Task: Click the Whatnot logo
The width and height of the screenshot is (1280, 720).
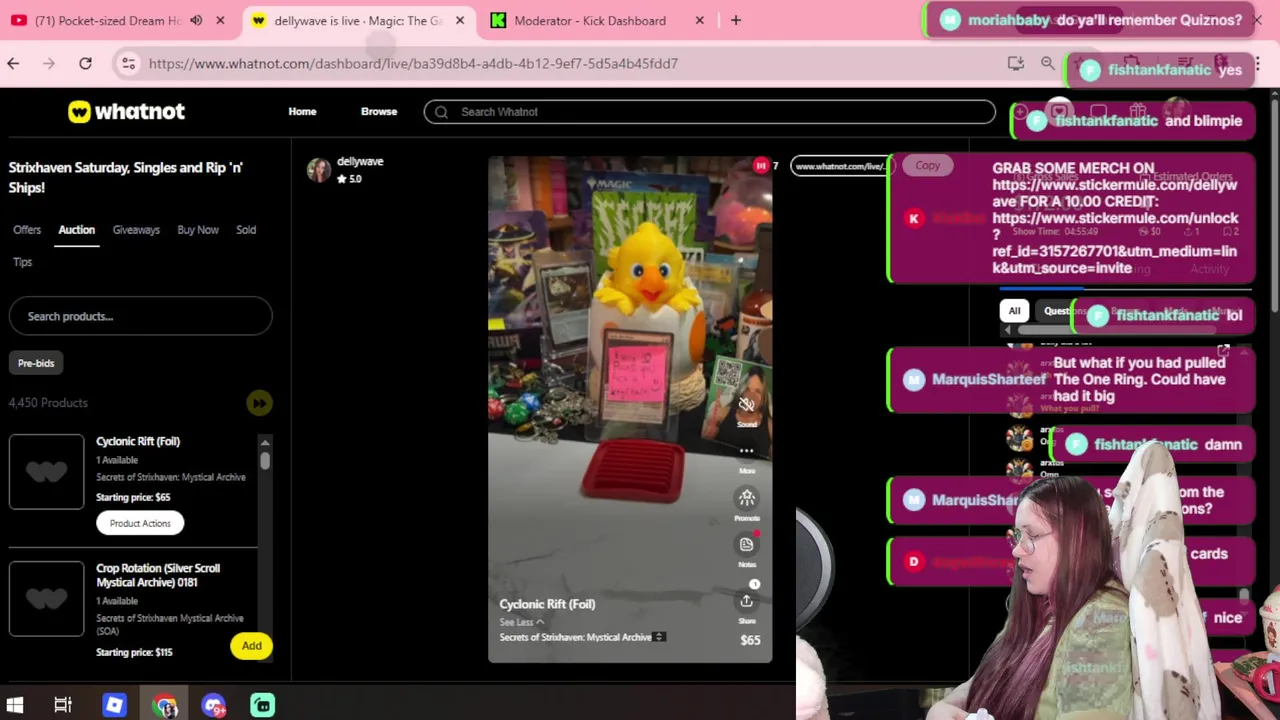Action: point(126,111)
